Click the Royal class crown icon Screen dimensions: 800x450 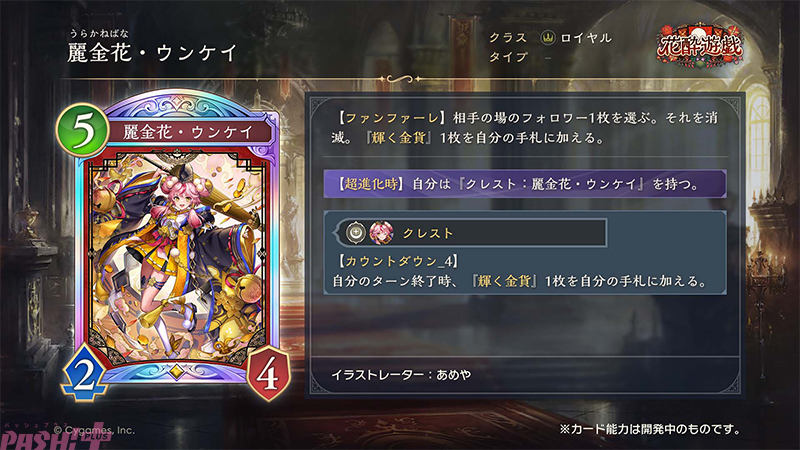click(x=548, y=38)
